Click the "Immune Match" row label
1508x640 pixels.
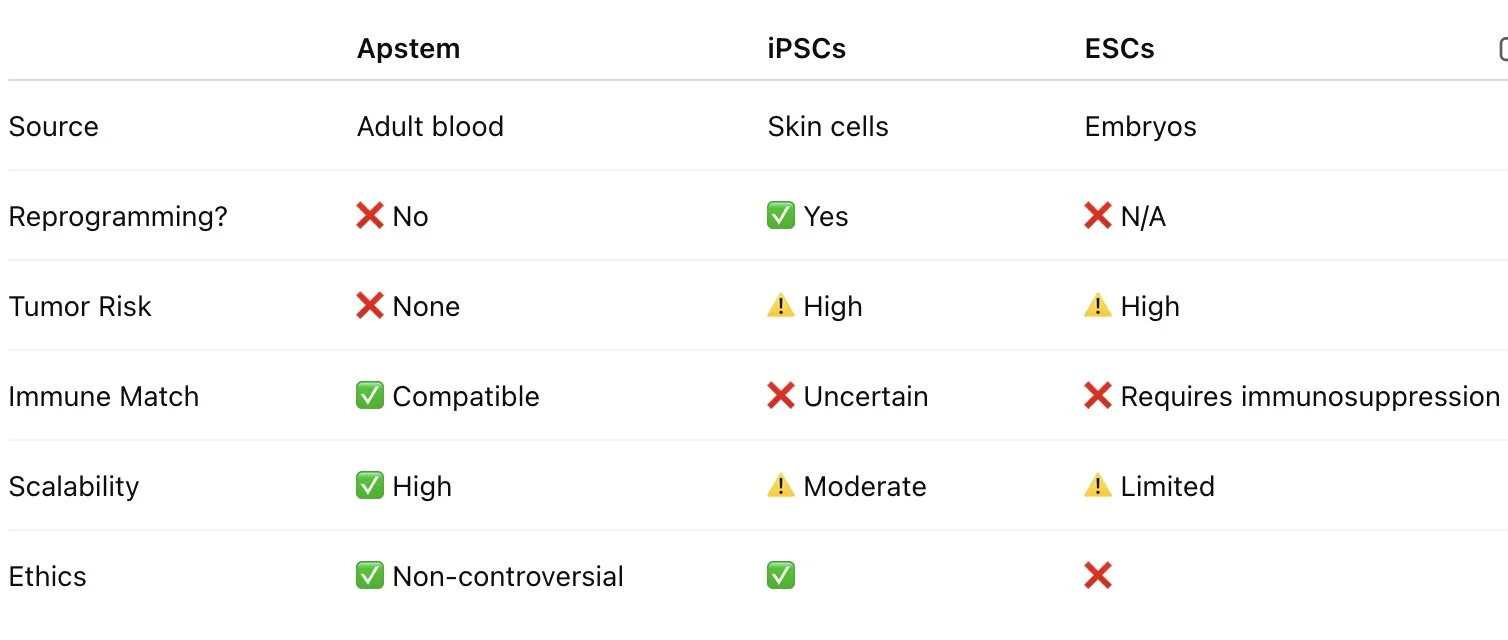tap(103, 397)
